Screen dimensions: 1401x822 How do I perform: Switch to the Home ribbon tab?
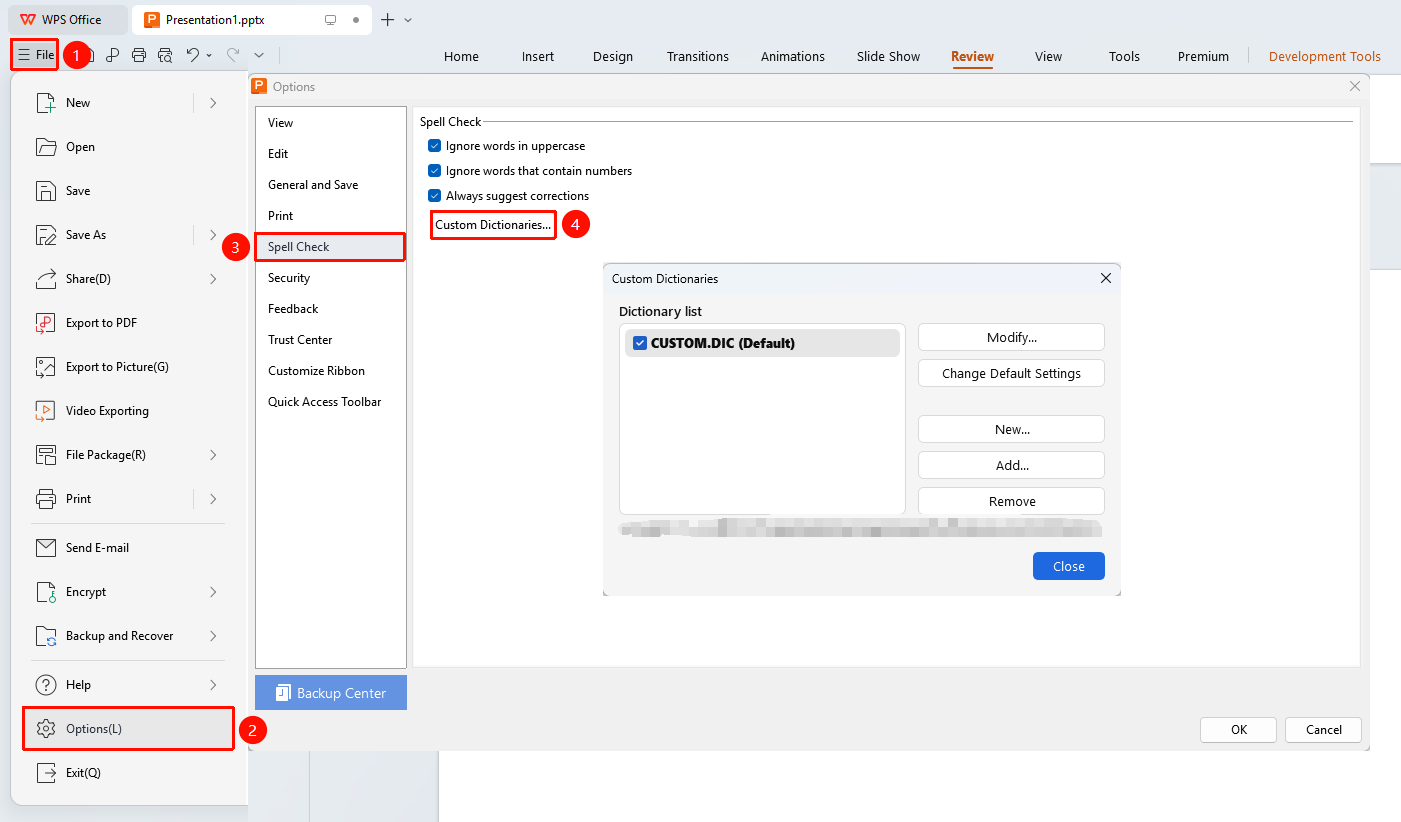(x=461, y=57)
